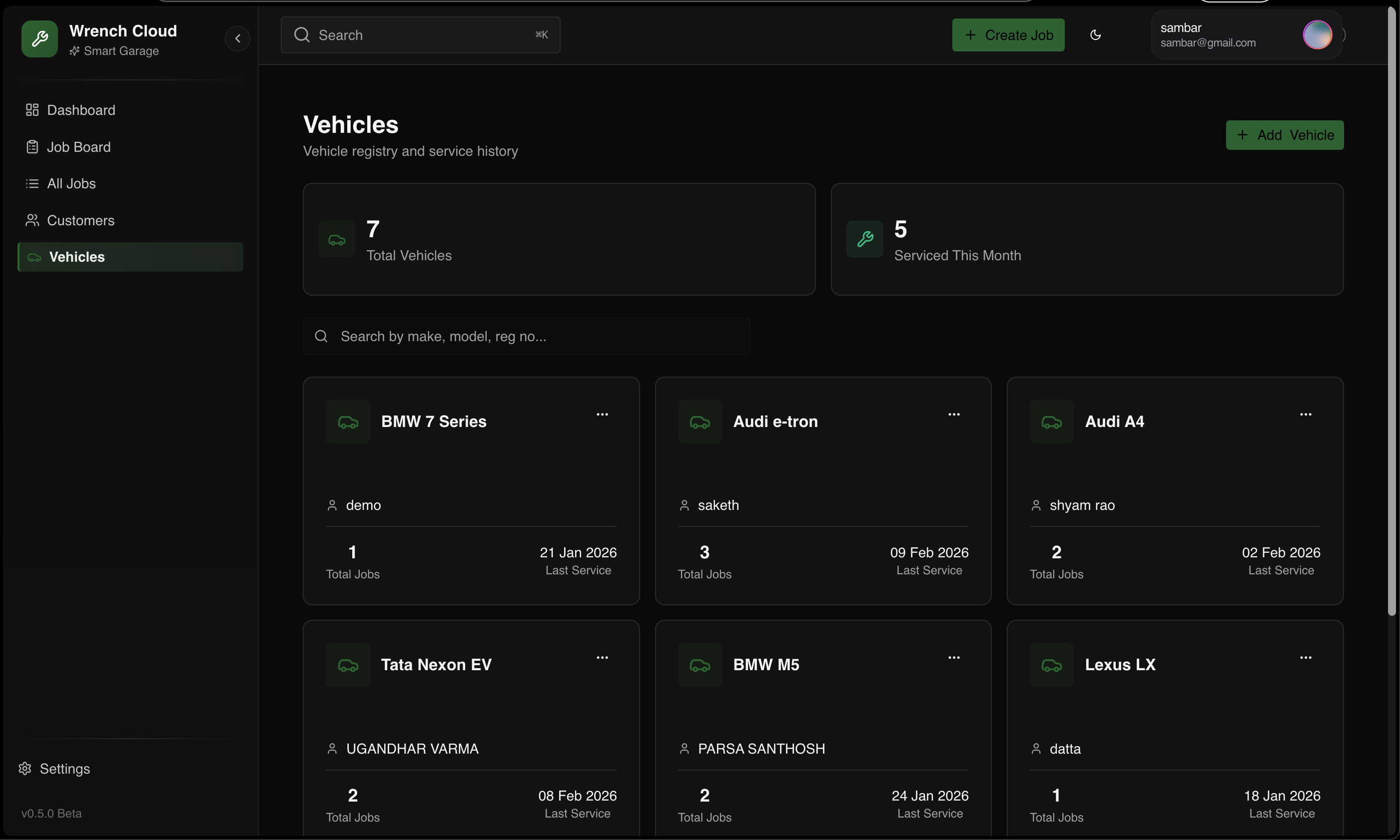Open options menu for BMW M5
Image resolution: width=1400 pixels, height=840 pixels.
954,658
